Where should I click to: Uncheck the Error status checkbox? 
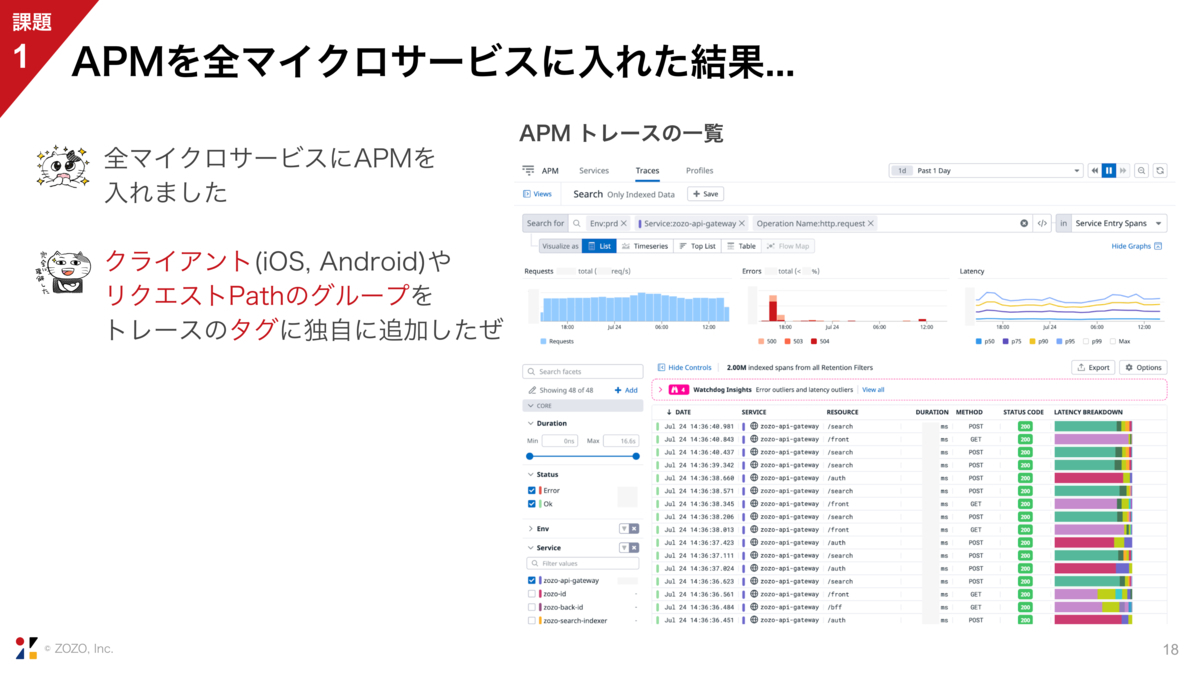pyautogui.click(x=532, y=491)
